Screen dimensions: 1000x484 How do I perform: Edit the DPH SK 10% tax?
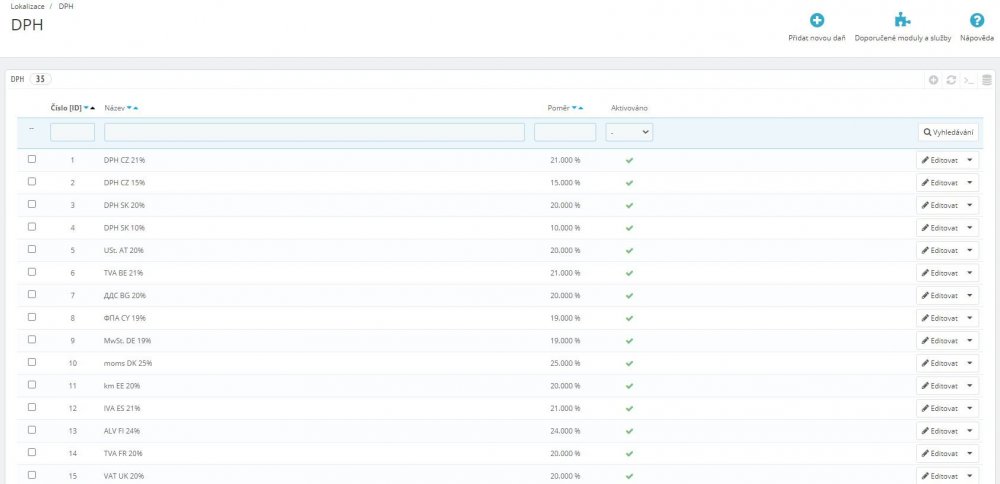click(x=940, y=228)
